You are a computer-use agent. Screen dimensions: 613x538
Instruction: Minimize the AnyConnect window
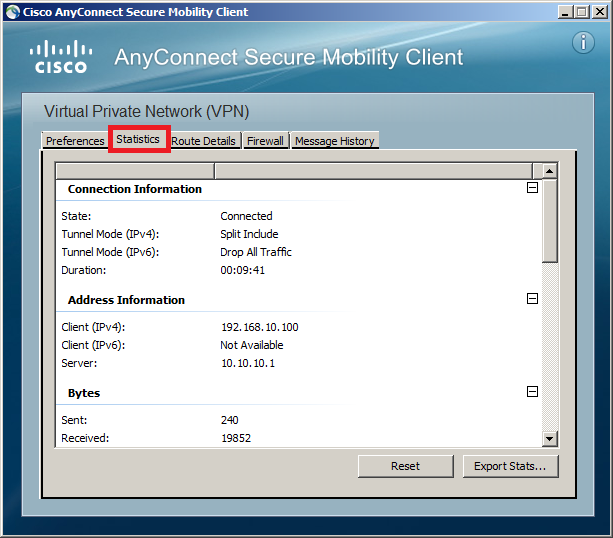click(x=565, y=12)
